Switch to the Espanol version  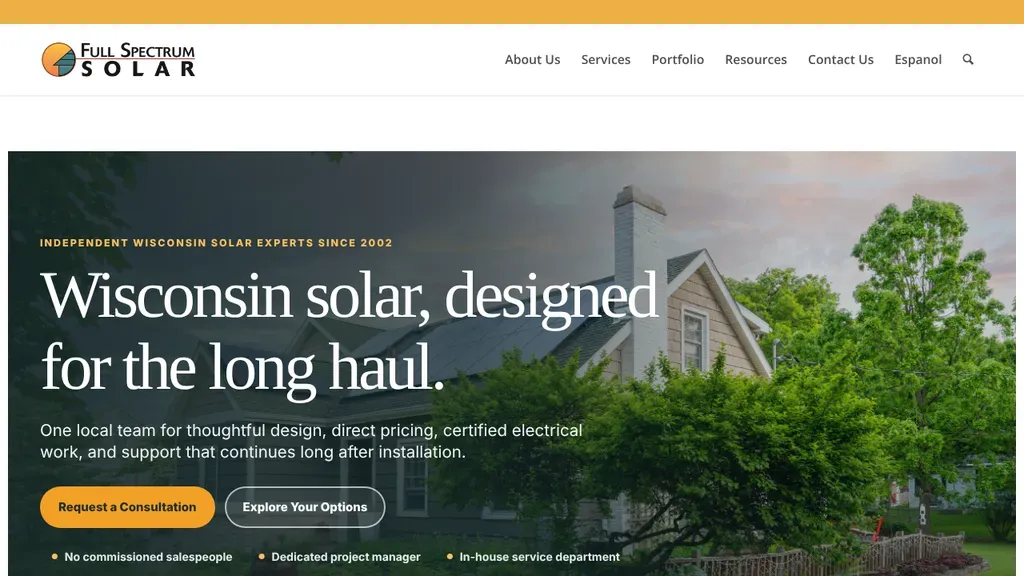click(x=918, y=59)
